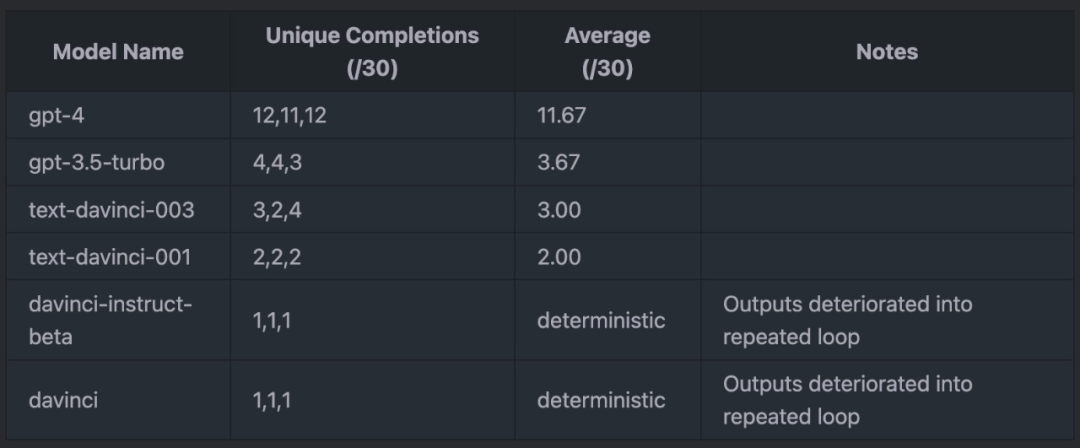The image size is (1080, 448).
Task: Select the davinci-instruct-beta cell
Action: (110, 320)
